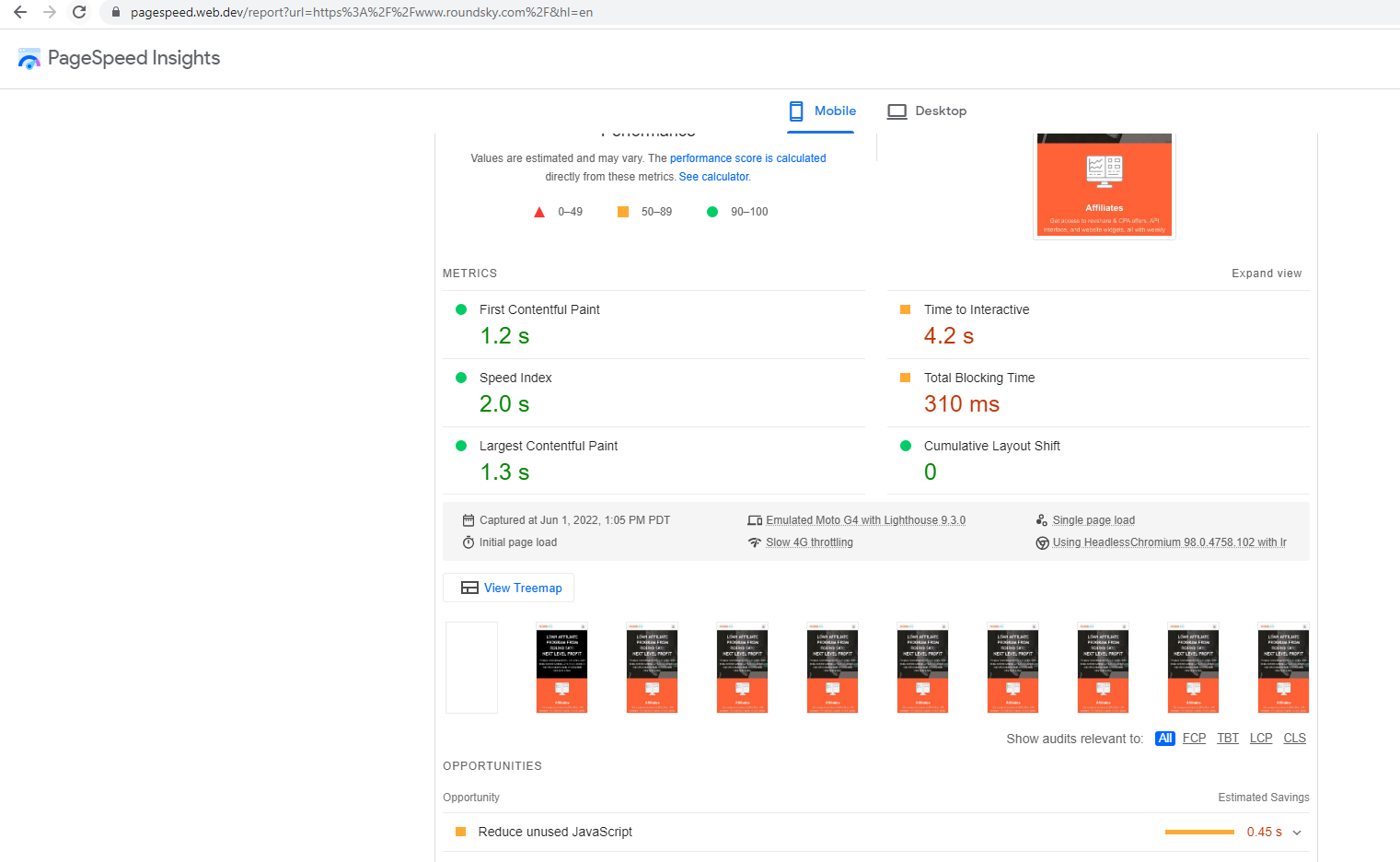Click the View Treemap button
Screen dimensions: 1400x862
(x=509, y=588)
